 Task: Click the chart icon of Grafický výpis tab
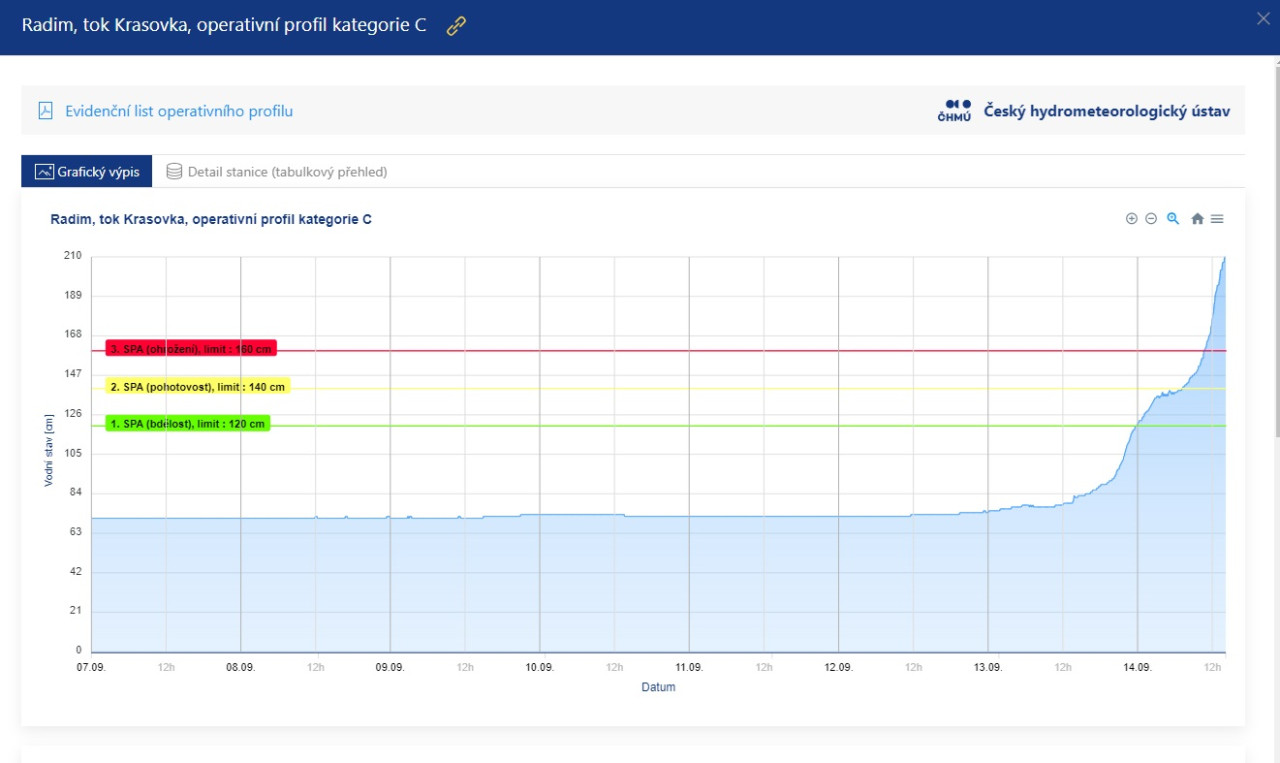click(x=43, y=172)
